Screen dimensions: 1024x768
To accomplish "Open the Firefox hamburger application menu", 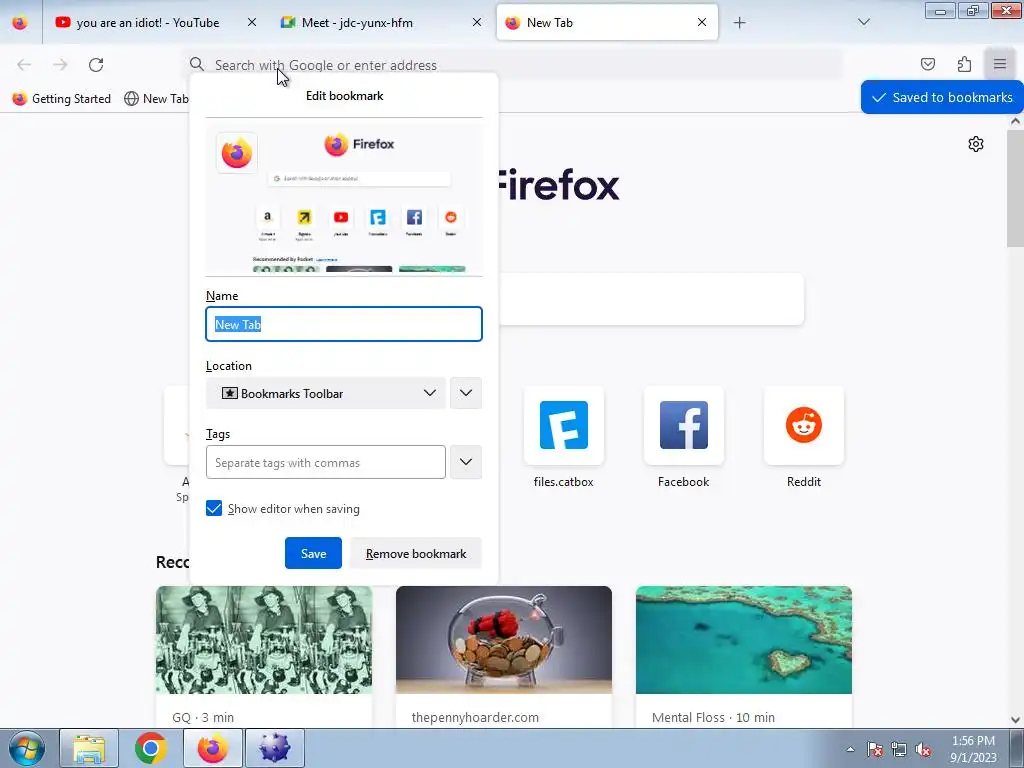I will pyautogui.click(x=1000, y=64).
